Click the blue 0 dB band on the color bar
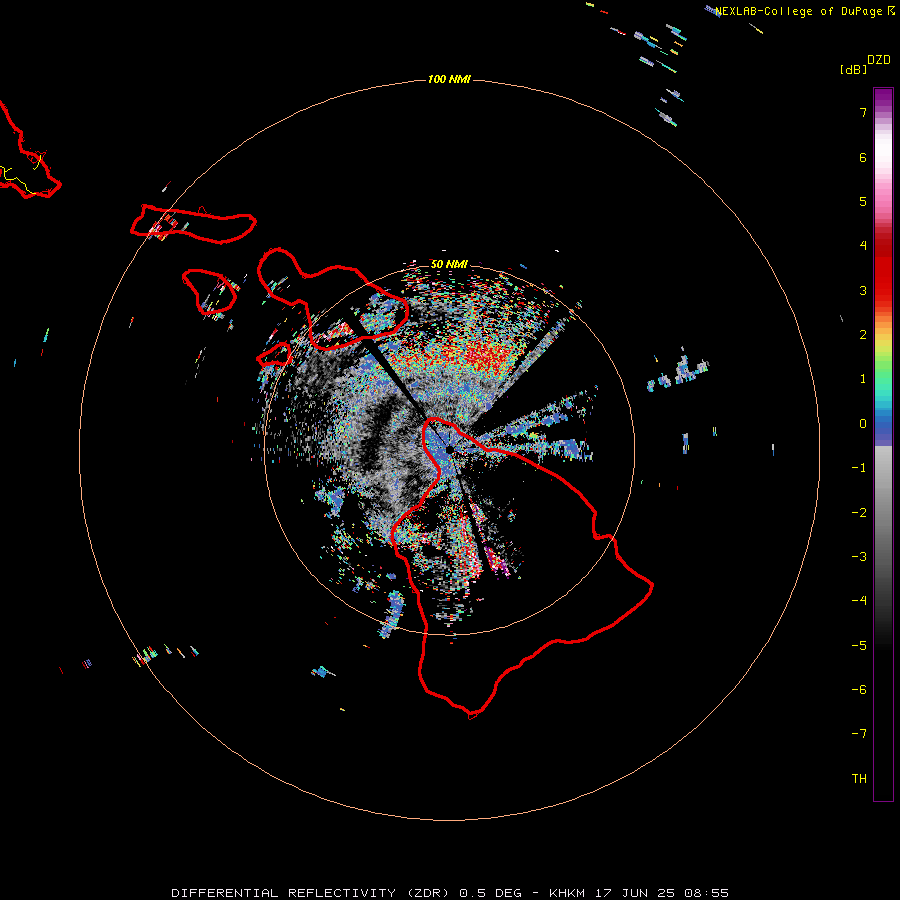 pos(883,428)
